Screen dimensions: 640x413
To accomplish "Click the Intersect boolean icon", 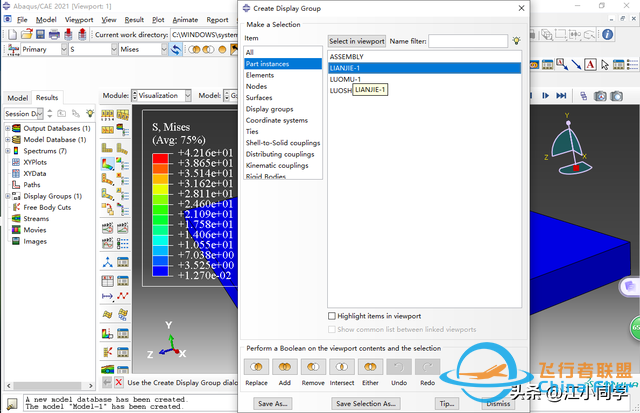I will coord(342,368).
